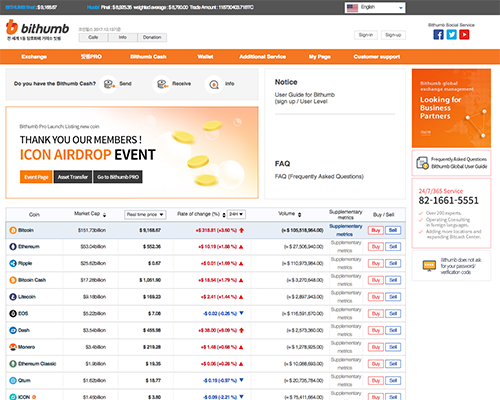Open the Bithumb PRO menu item

pos(91,57)
